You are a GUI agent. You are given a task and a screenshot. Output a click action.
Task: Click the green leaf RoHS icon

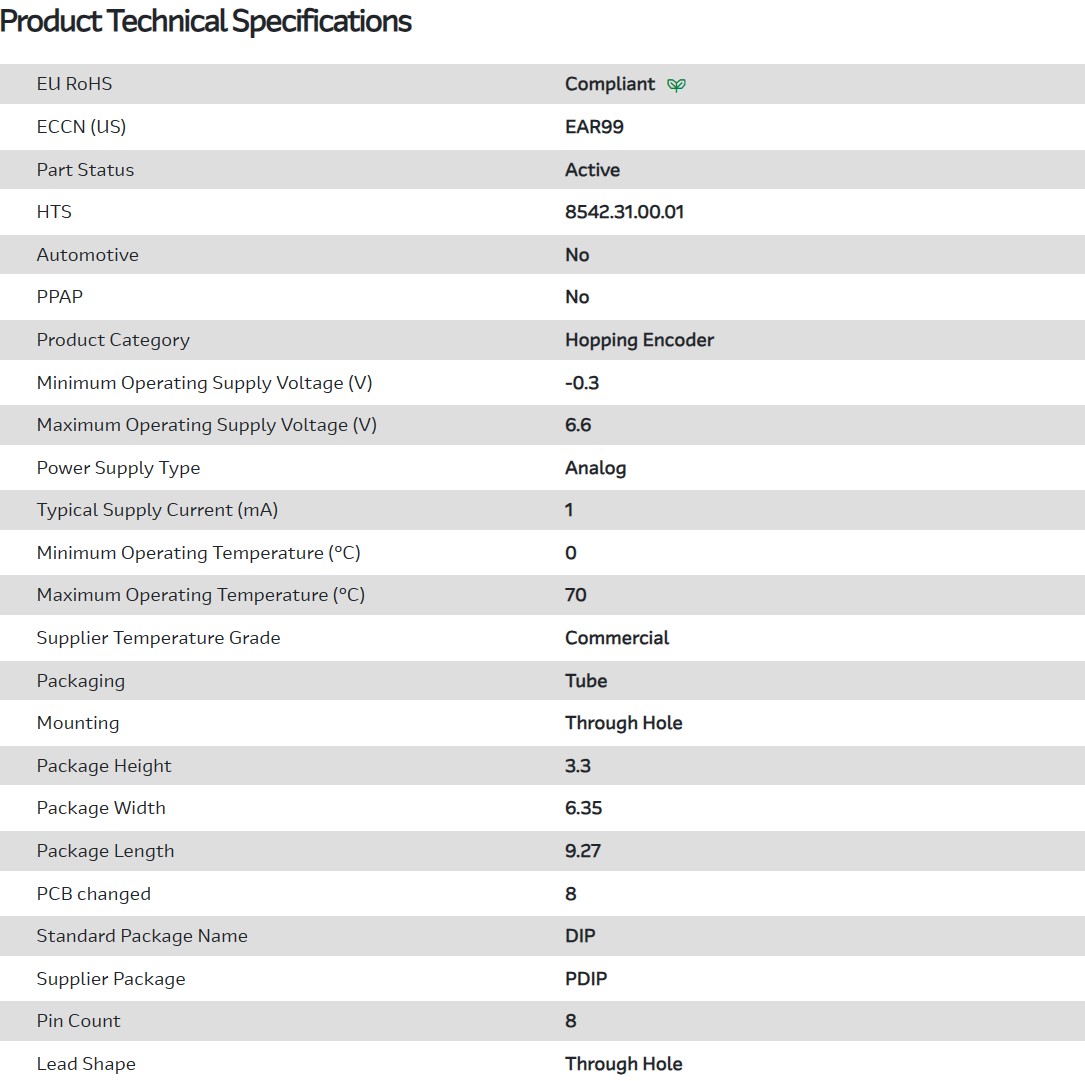point(676,85)
